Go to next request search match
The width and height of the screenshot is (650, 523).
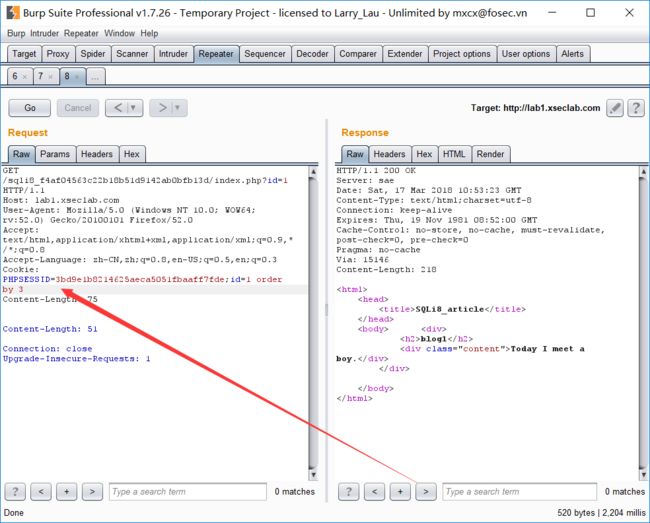pyautogui.click(x=92, y=492)
